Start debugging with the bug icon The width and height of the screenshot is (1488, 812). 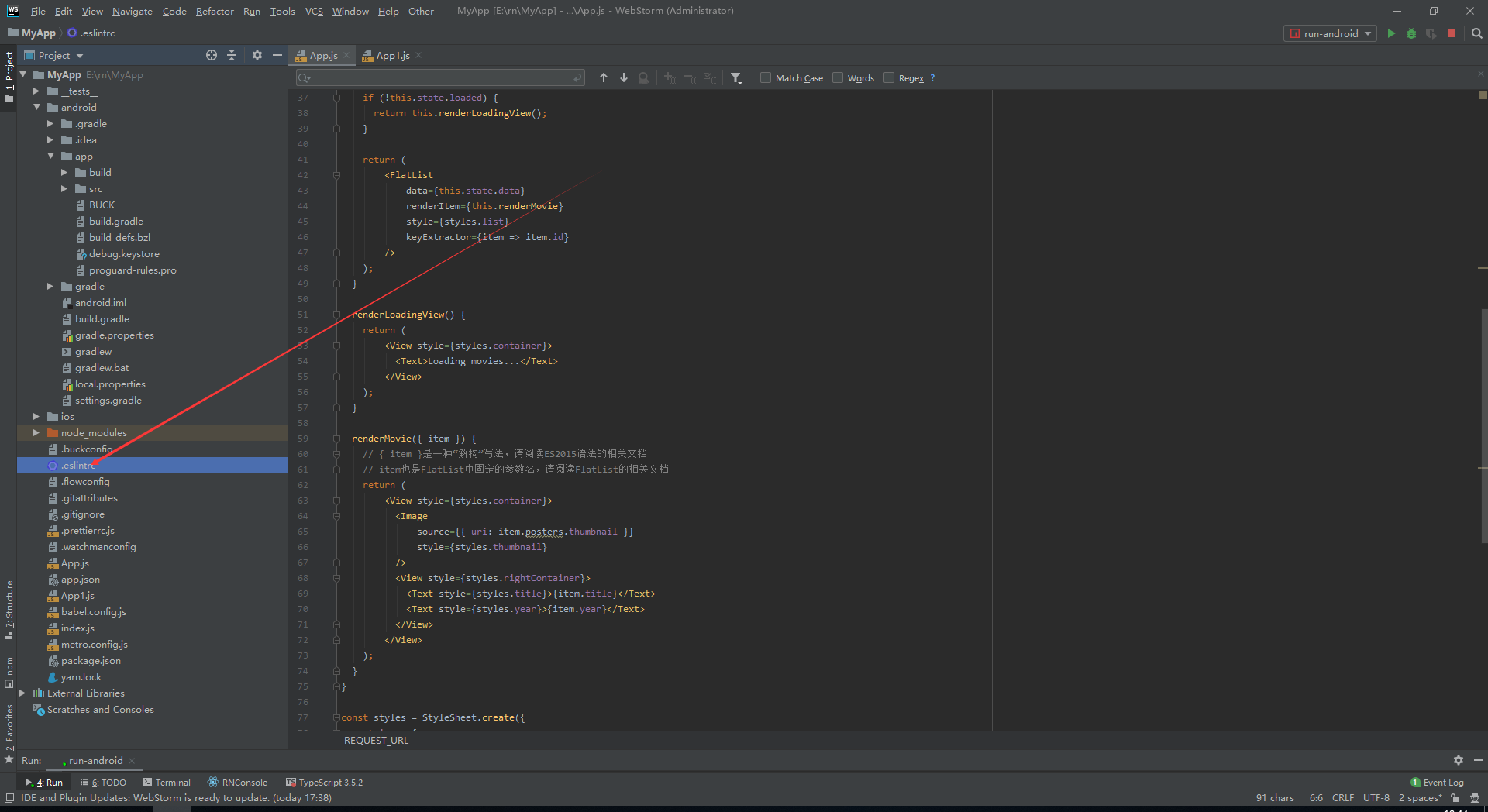1411,33
